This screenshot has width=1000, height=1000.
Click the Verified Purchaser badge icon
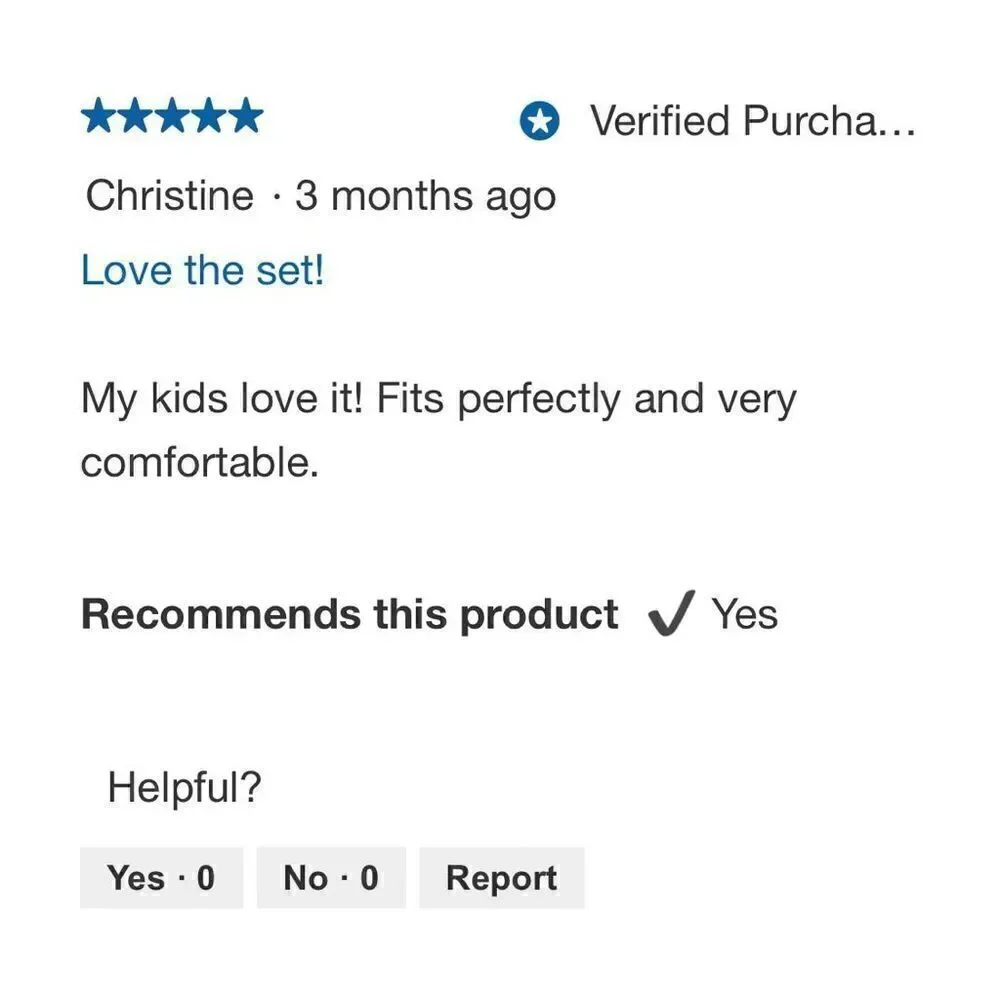(x=540, y=121)
